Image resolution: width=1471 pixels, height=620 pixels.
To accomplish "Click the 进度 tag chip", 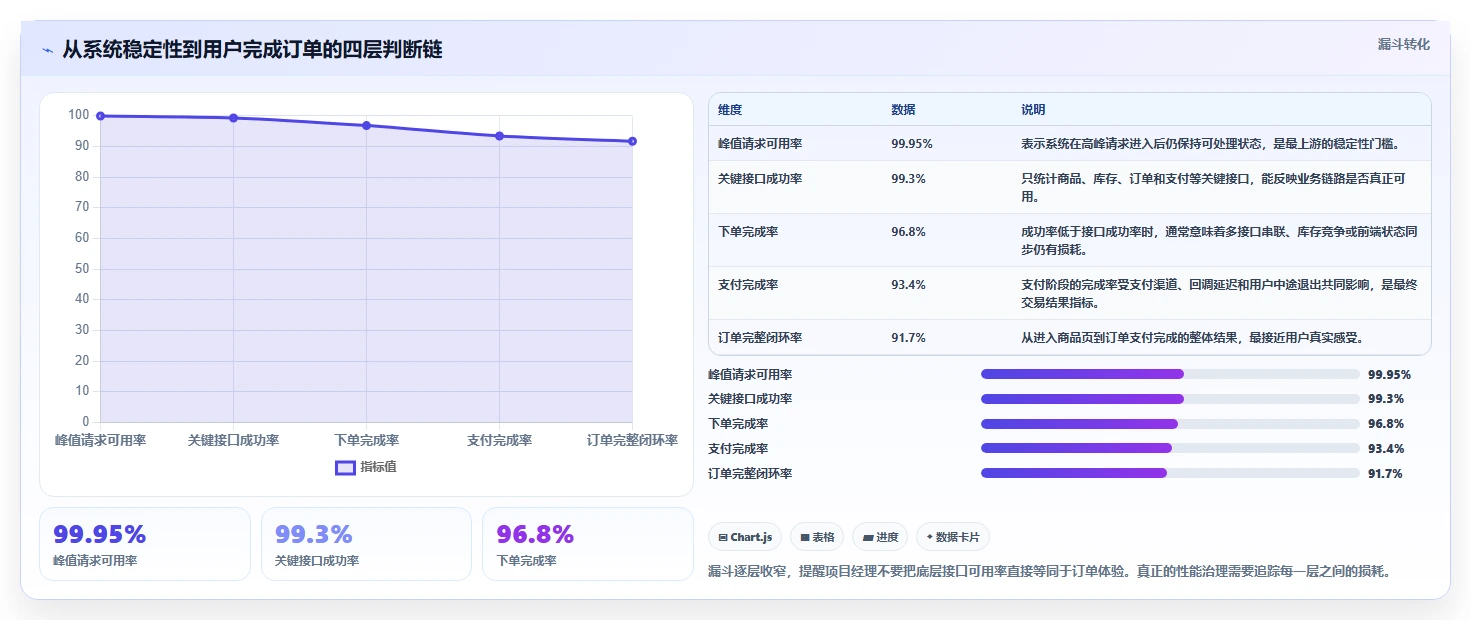I will (880, 537).
